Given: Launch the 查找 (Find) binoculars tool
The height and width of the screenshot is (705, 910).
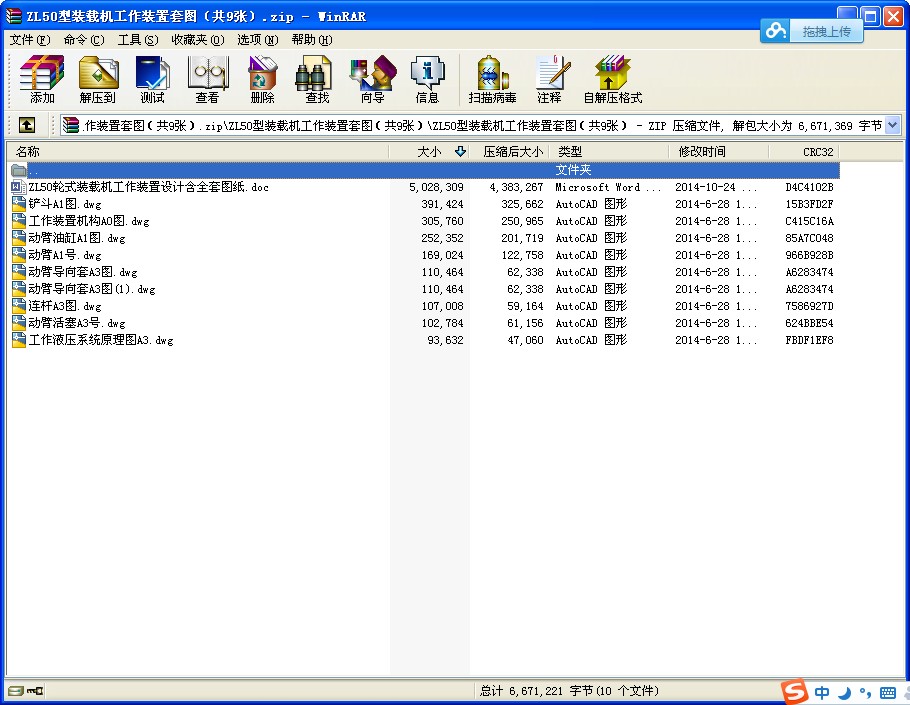Looking at the screenshot, I should pyautogui.click(x=317, y=80).
